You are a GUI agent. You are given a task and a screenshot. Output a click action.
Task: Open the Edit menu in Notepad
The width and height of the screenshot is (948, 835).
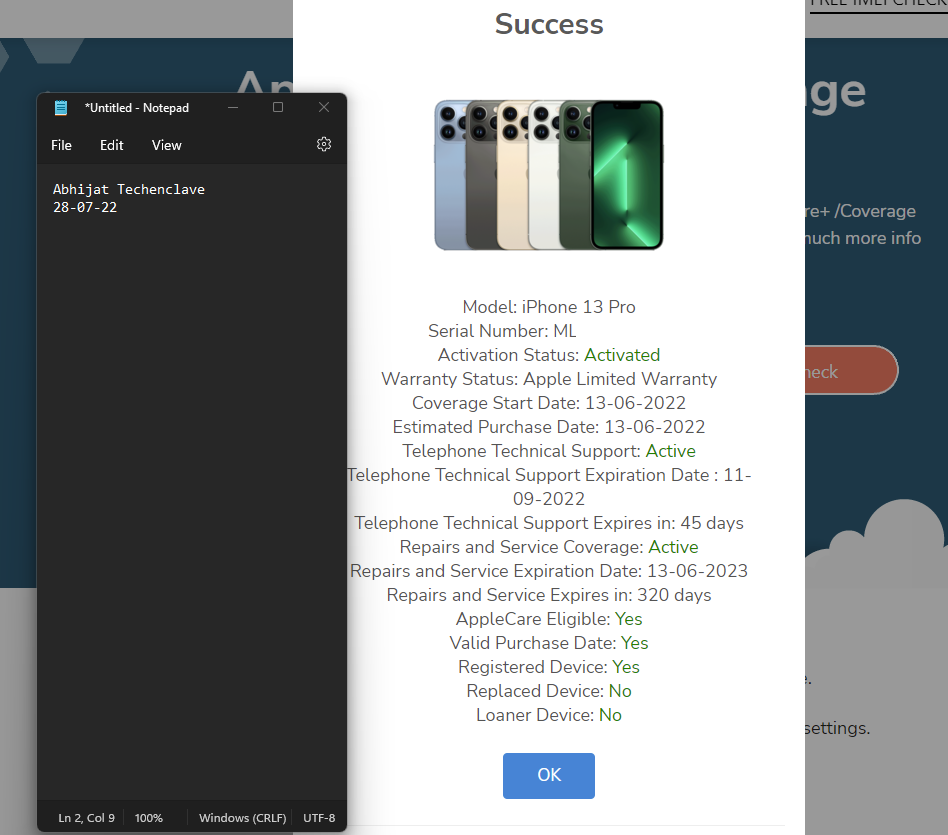click(x=112, y=145)
